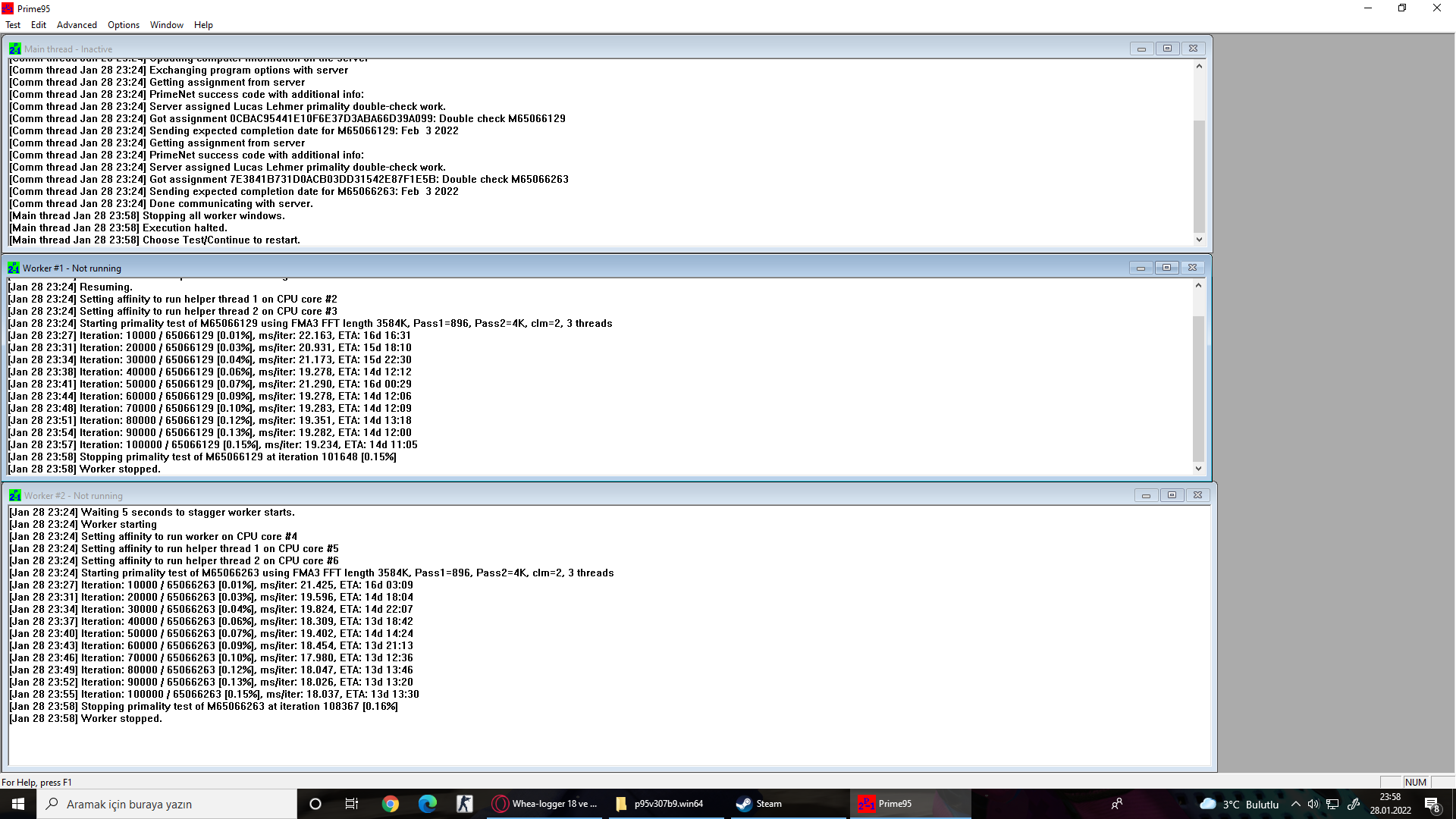Screen dimensions: 1456x819
Task: Click the Worker #1 window icon
Action: (x=14, y=268)
